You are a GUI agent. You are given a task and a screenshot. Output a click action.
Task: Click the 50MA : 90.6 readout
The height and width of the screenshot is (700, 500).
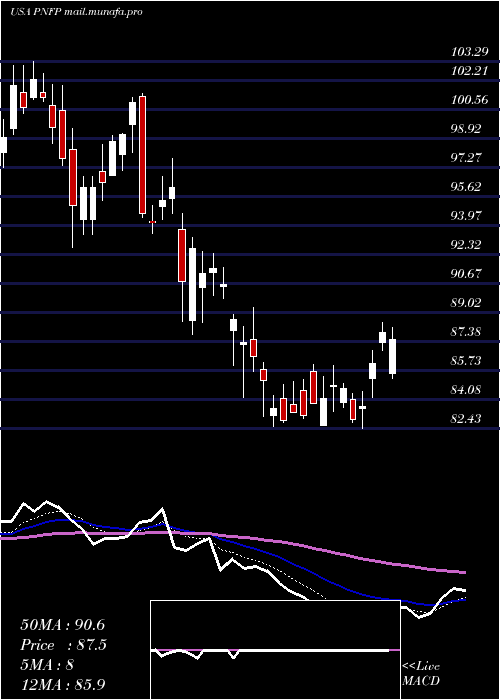coord(62,625)
